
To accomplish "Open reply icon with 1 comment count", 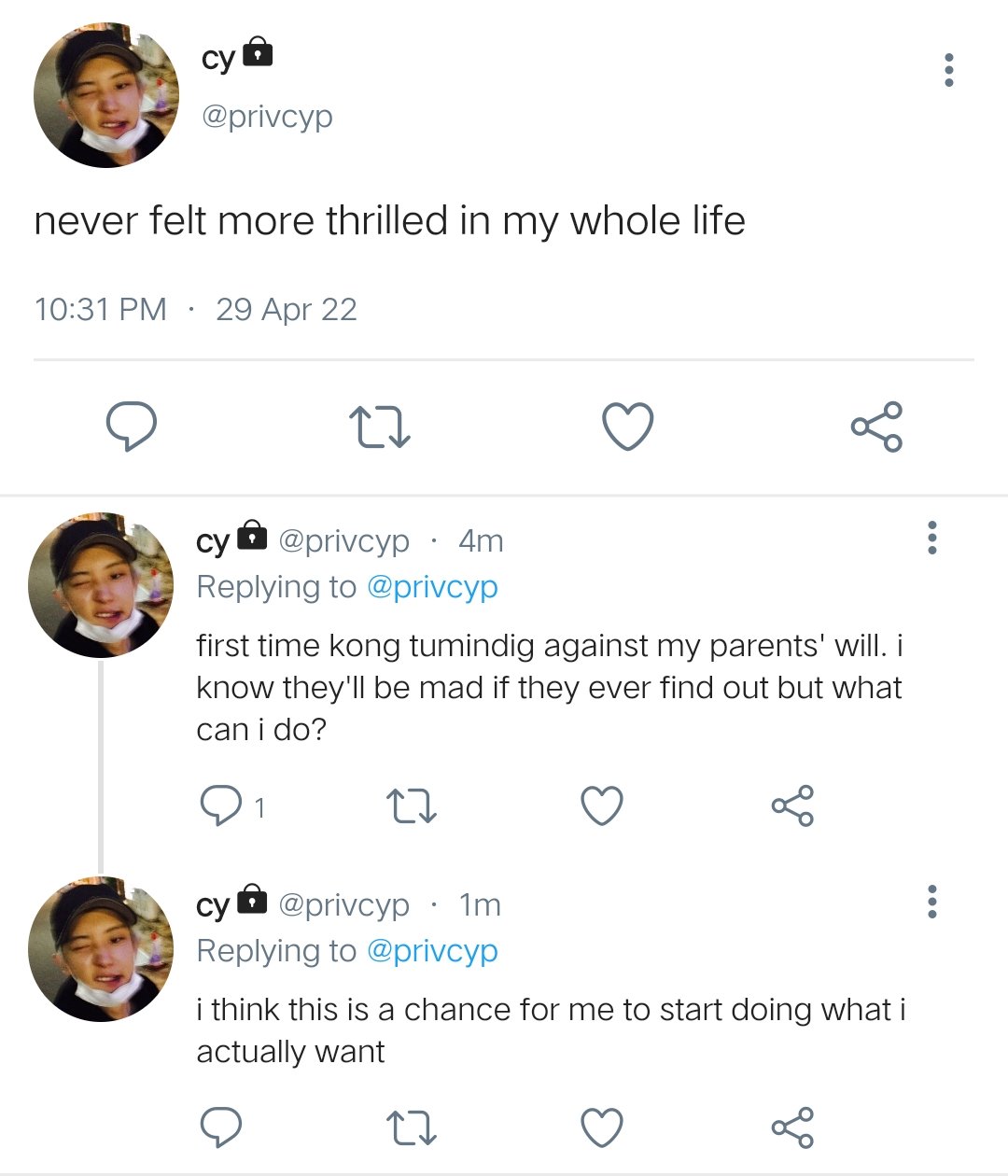I will (222, 805).
